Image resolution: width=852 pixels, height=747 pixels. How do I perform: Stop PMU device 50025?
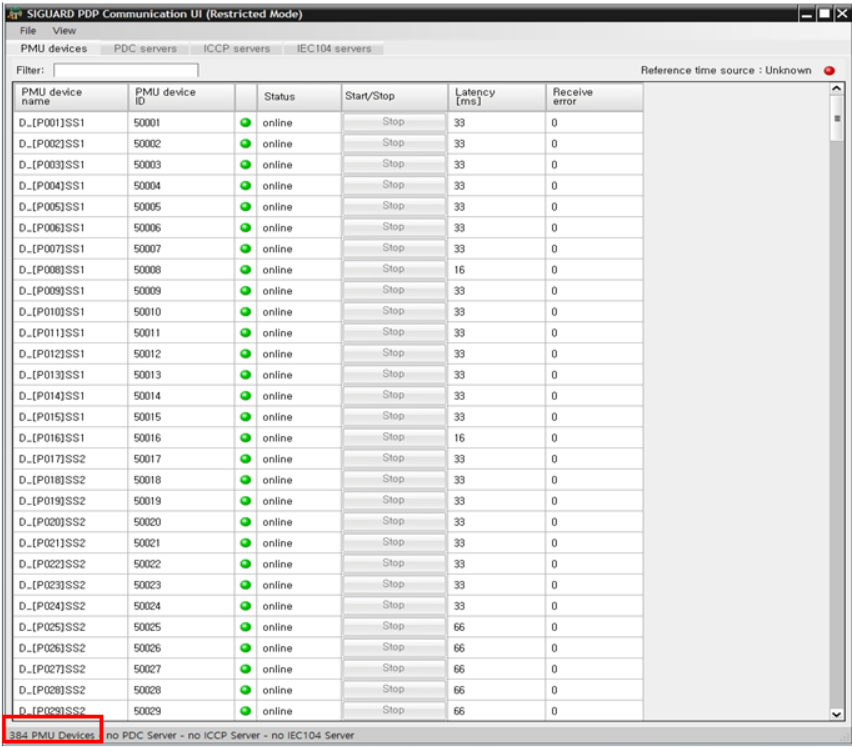click(393, 626)
